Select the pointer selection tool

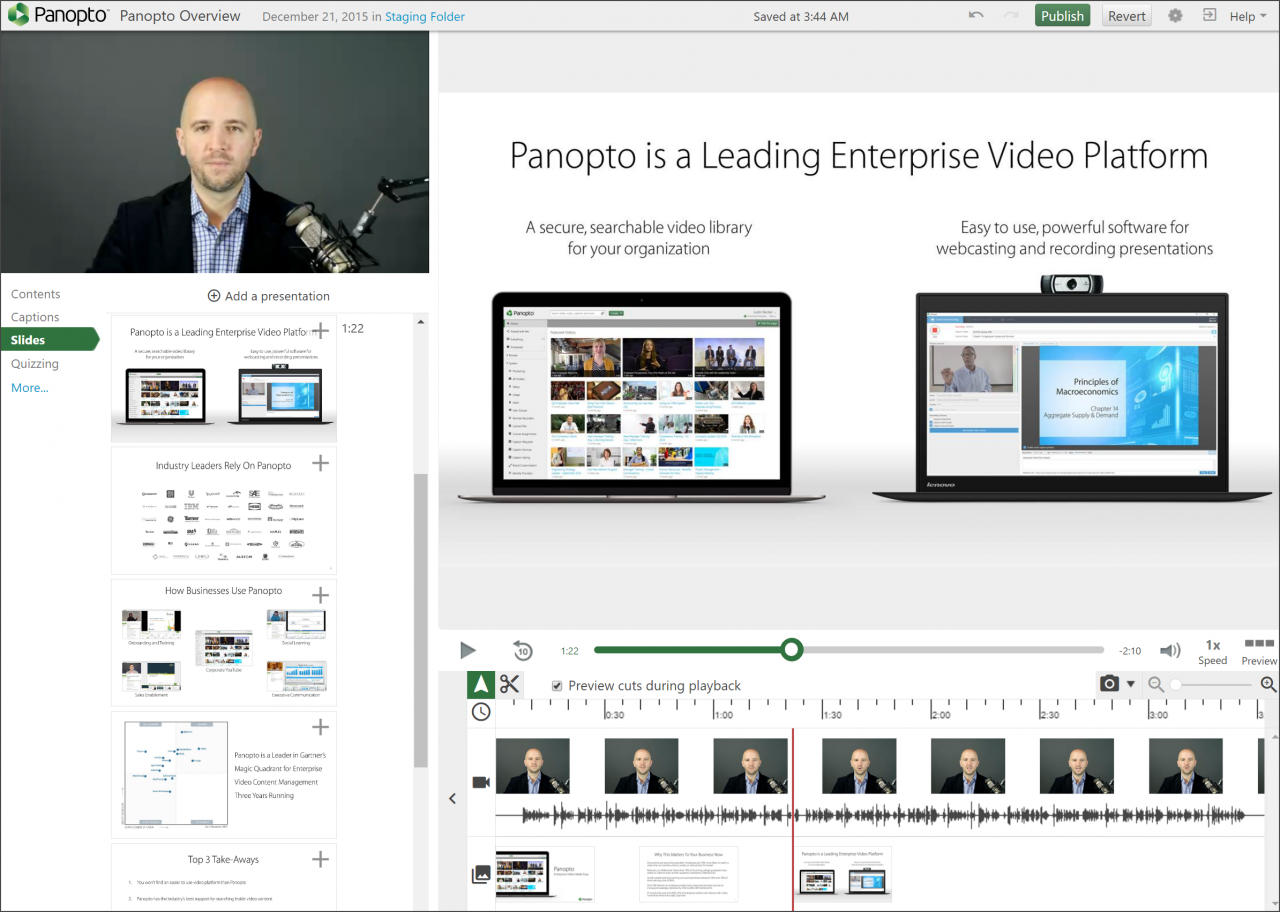point(481,685)
